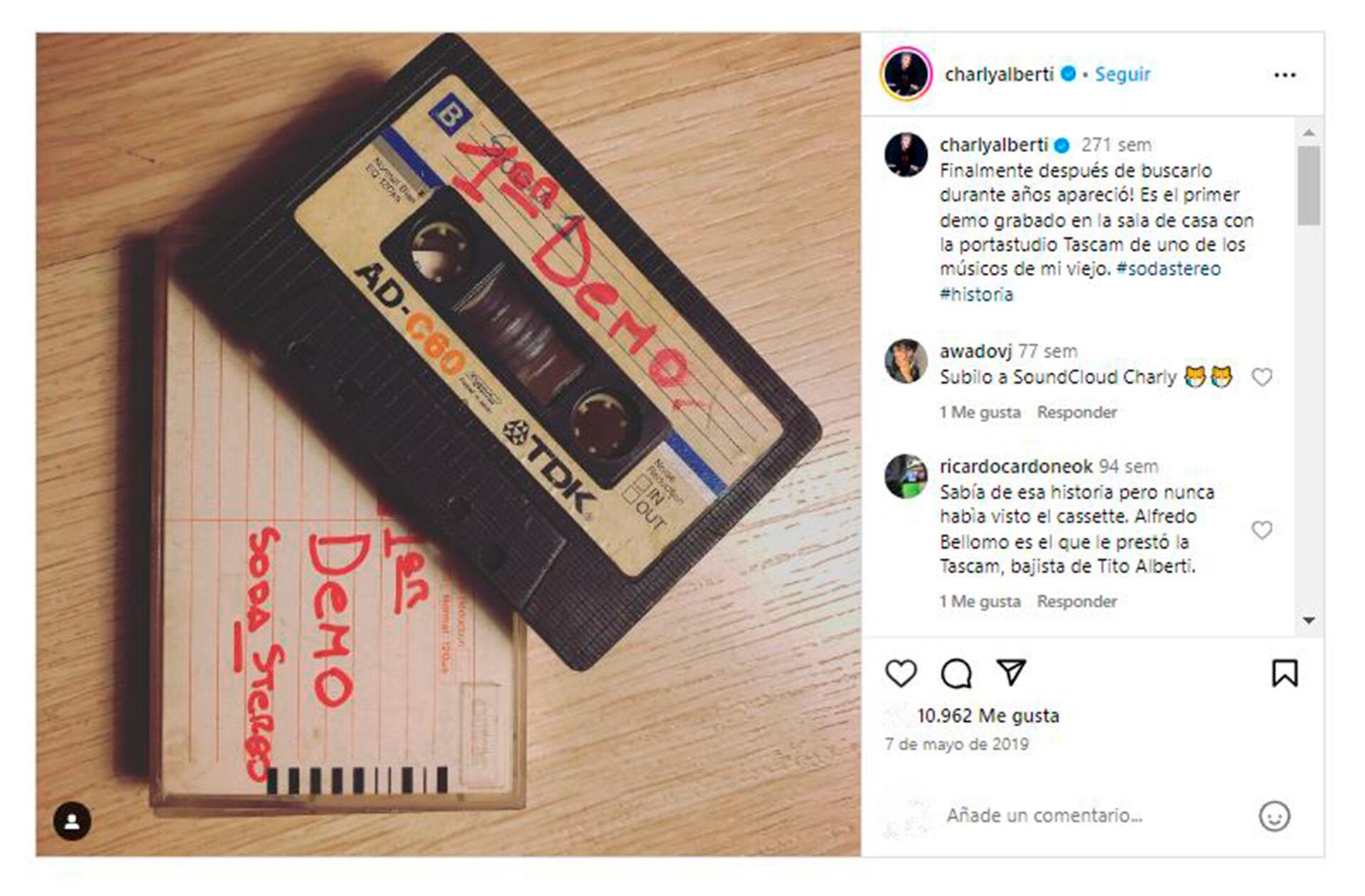This screenshot has width=1365, height=896.
Task: Like ricardocardoneok's comment heart
Action: click(x=1262, y=530)
